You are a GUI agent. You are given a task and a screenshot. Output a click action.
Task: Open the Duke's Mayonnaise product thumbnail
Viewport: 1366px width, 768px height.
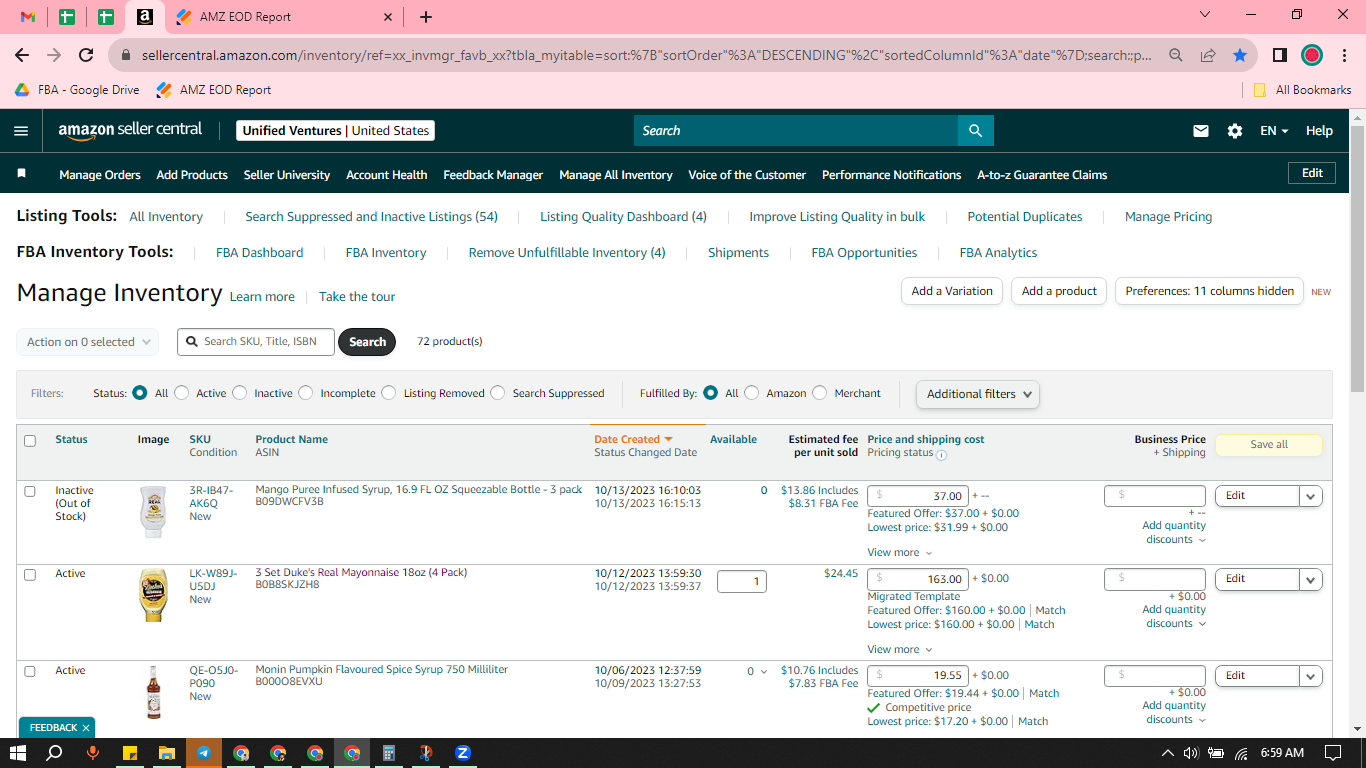click(x=152, y=595)
